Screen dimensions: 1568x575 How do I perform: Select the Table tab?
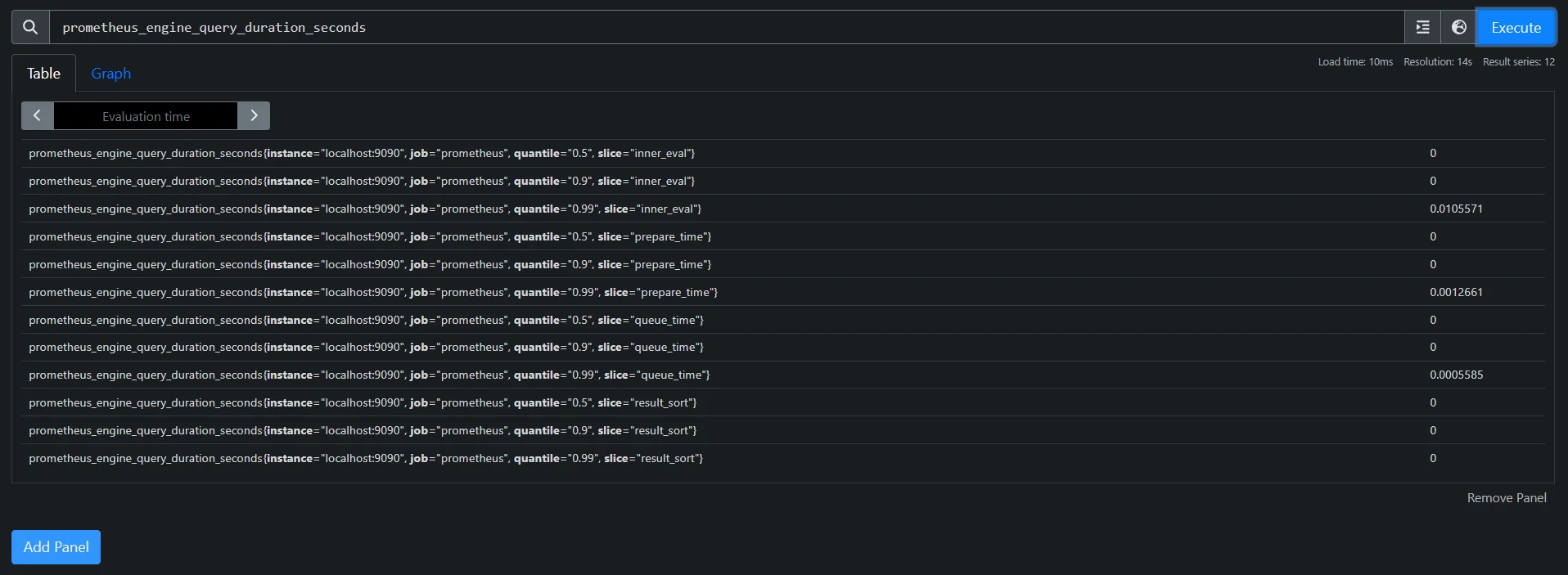click(x=43, y=73)
